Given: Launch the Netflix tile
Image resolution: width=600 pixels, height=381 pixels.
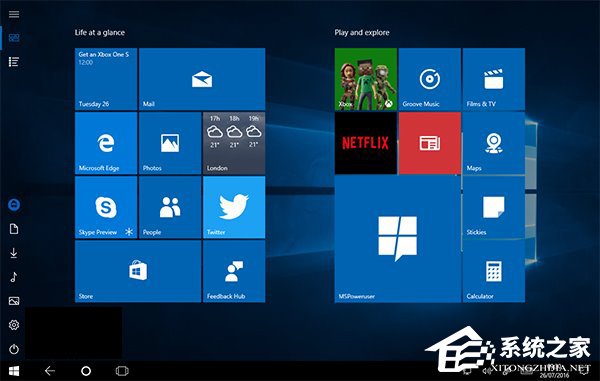Looking at the screenshot, I should click(x=366, y=143).
